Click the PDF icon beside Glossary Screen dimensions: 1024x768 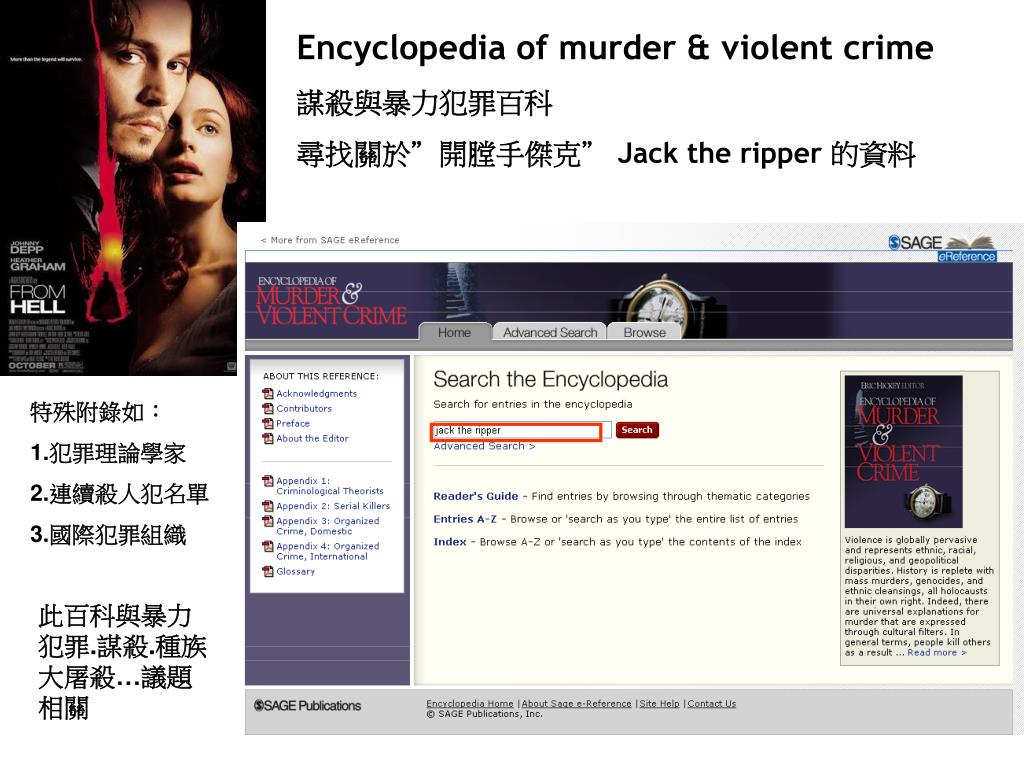[268, 571]
